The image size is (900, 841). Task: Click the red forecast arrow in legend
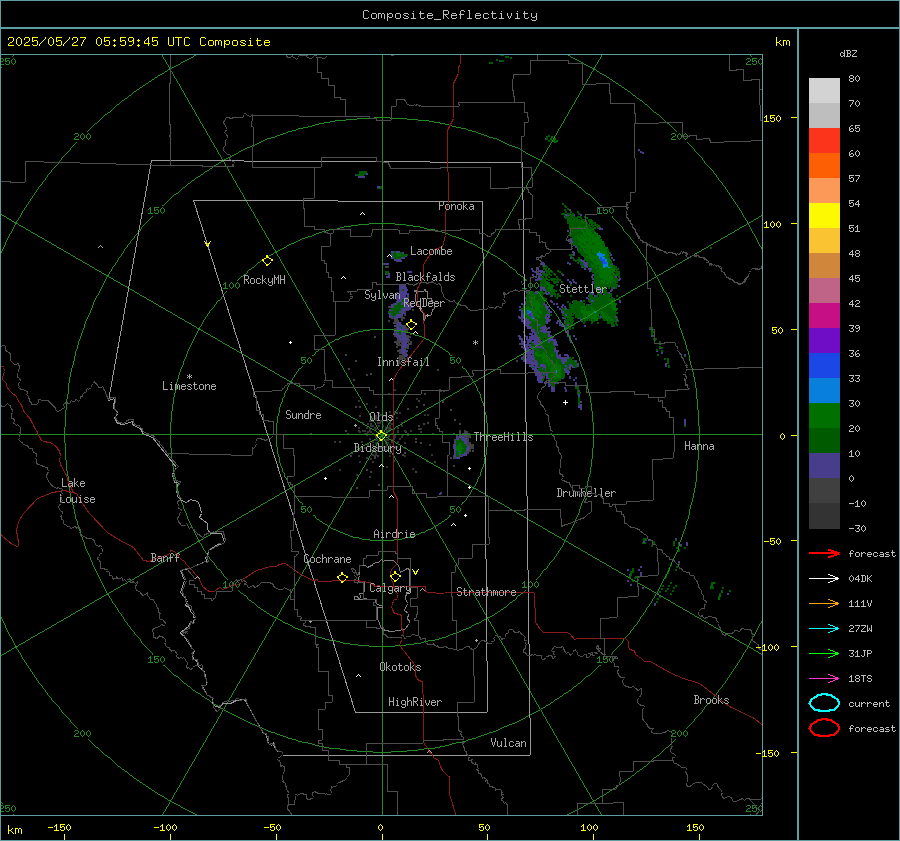(x=824, y=553)
